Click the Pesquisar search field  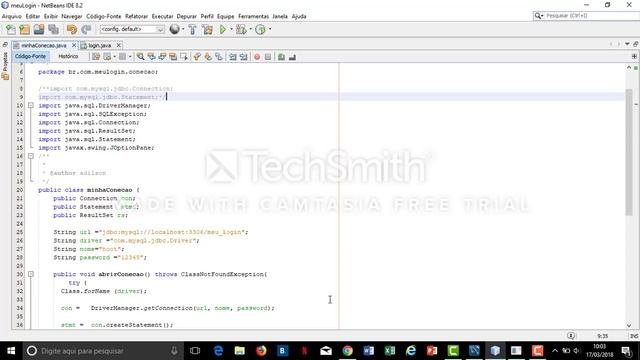(586, 16)
